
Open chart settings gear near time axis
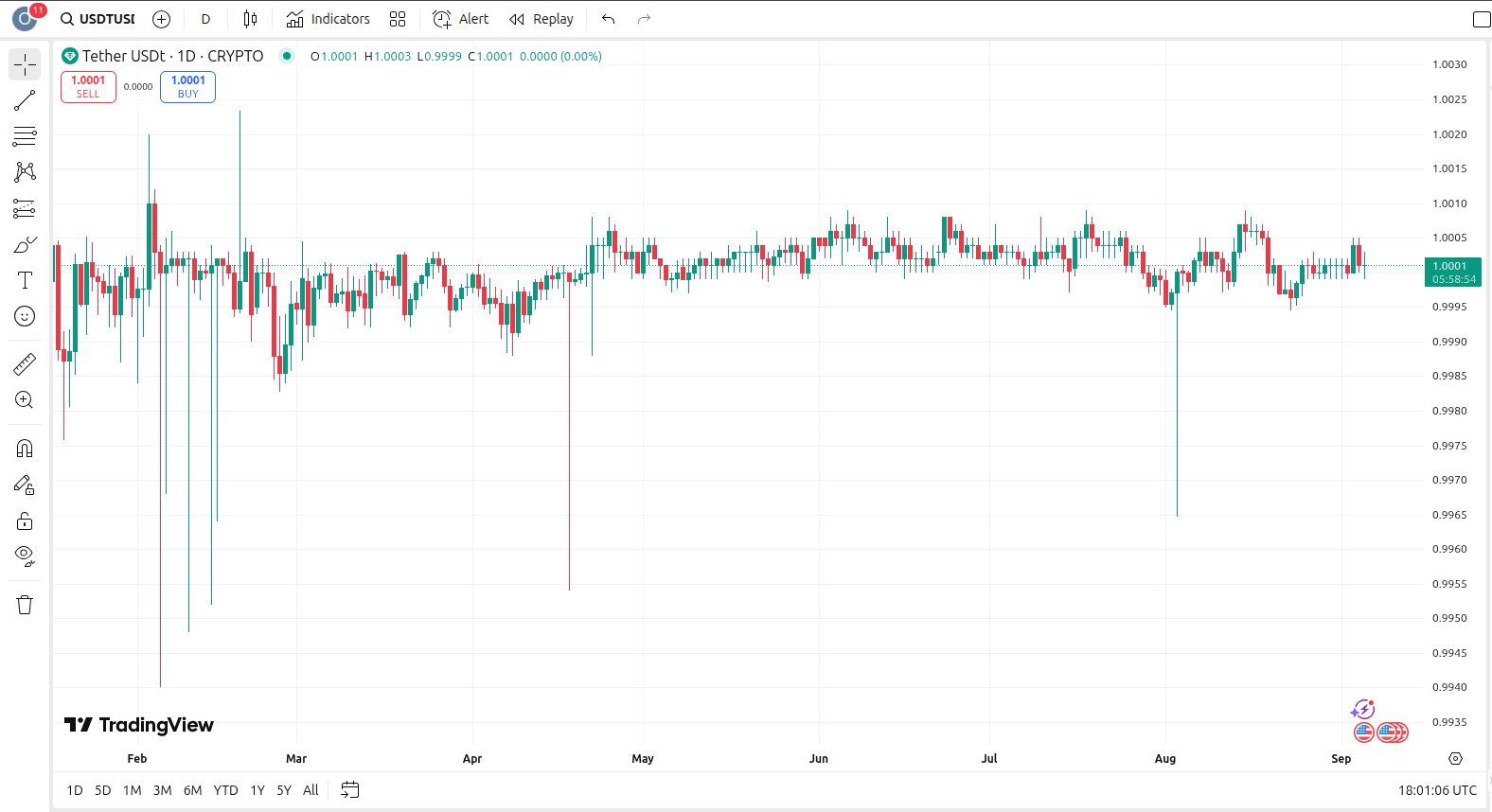click(1456, 758)
